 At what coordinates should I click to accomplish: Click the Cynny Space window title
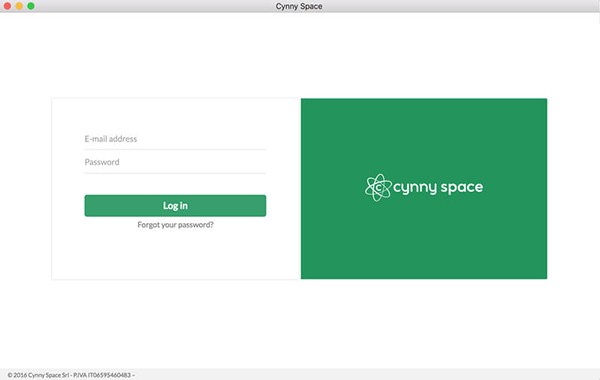click(x=299, y=6)
